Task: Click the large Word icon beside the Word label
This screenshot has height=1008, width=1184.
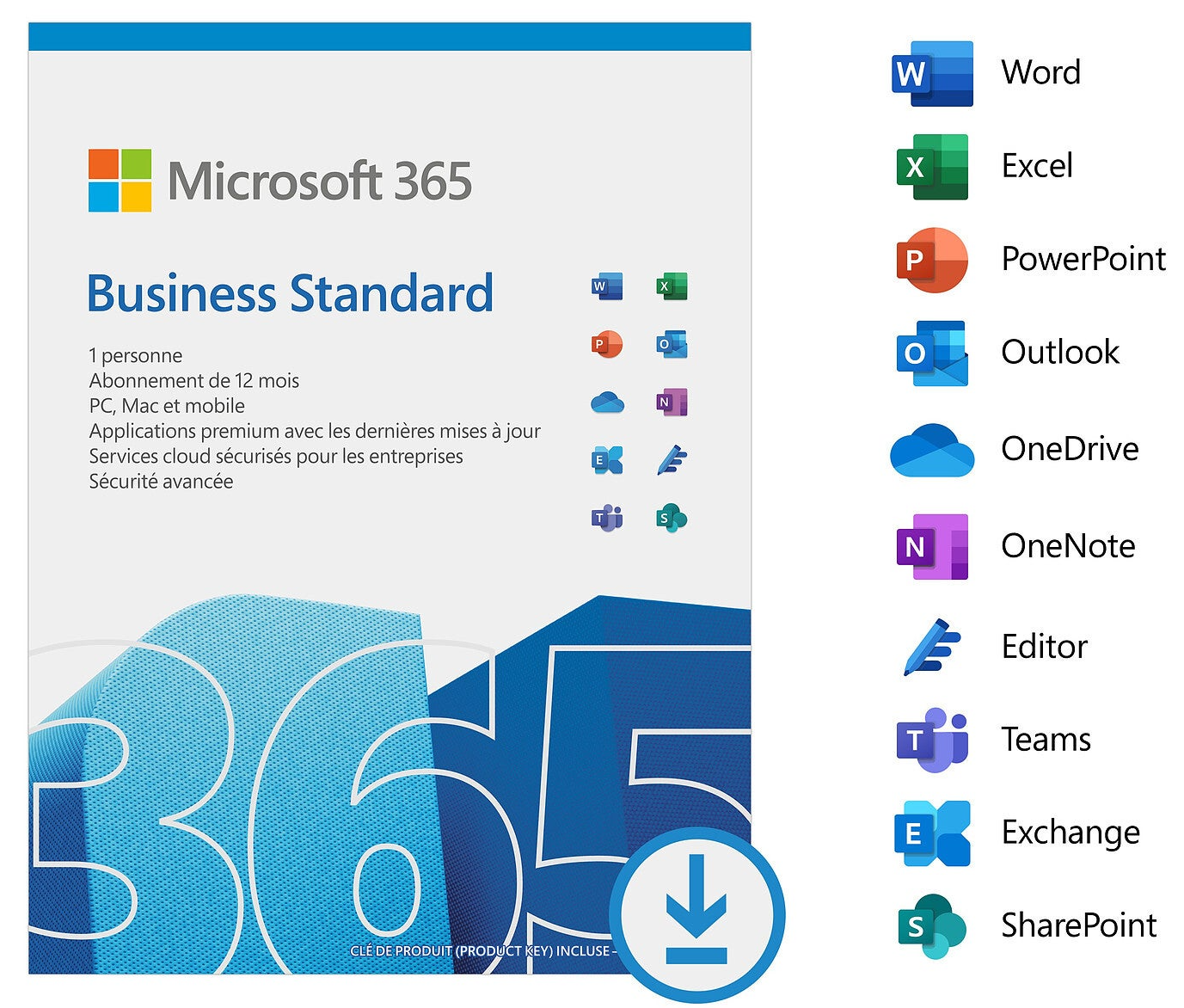Action: [x=932, y=73]
